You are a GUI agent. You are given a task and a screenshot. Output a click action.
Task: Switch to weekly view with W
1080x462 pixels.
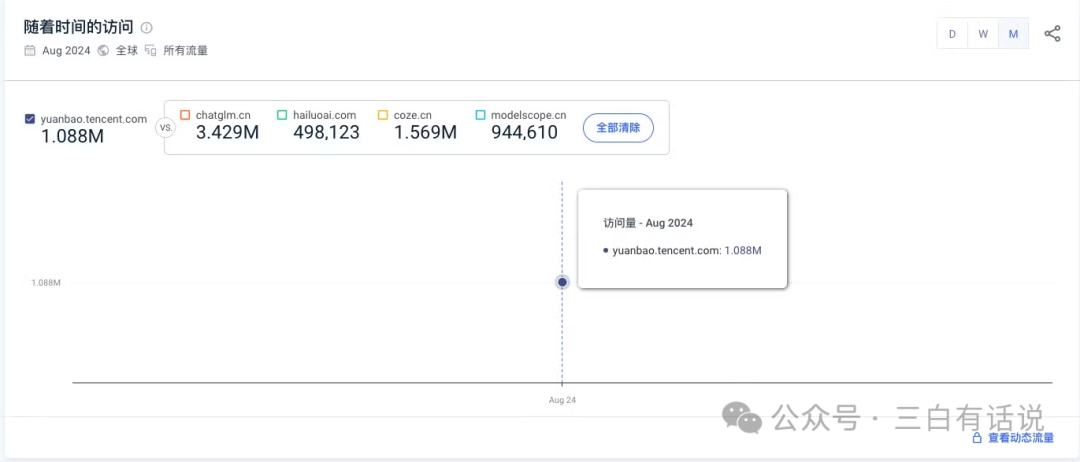(983, 34)
